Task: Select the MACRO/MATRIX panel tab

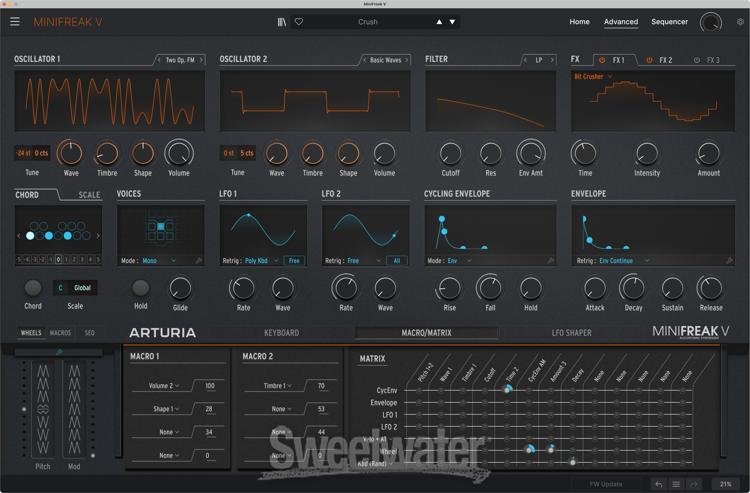Action: click(426, 333)
